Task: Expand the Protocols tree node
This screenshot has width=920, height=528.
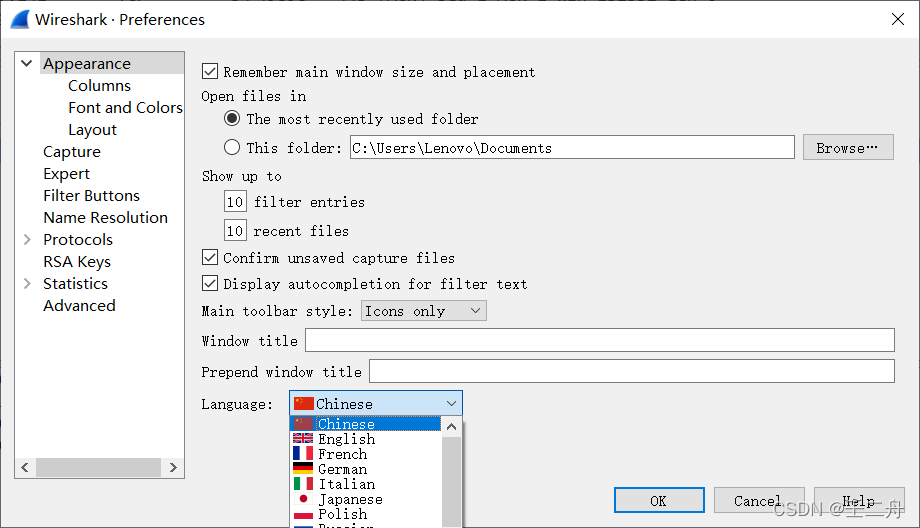Action: pos(27,239)
